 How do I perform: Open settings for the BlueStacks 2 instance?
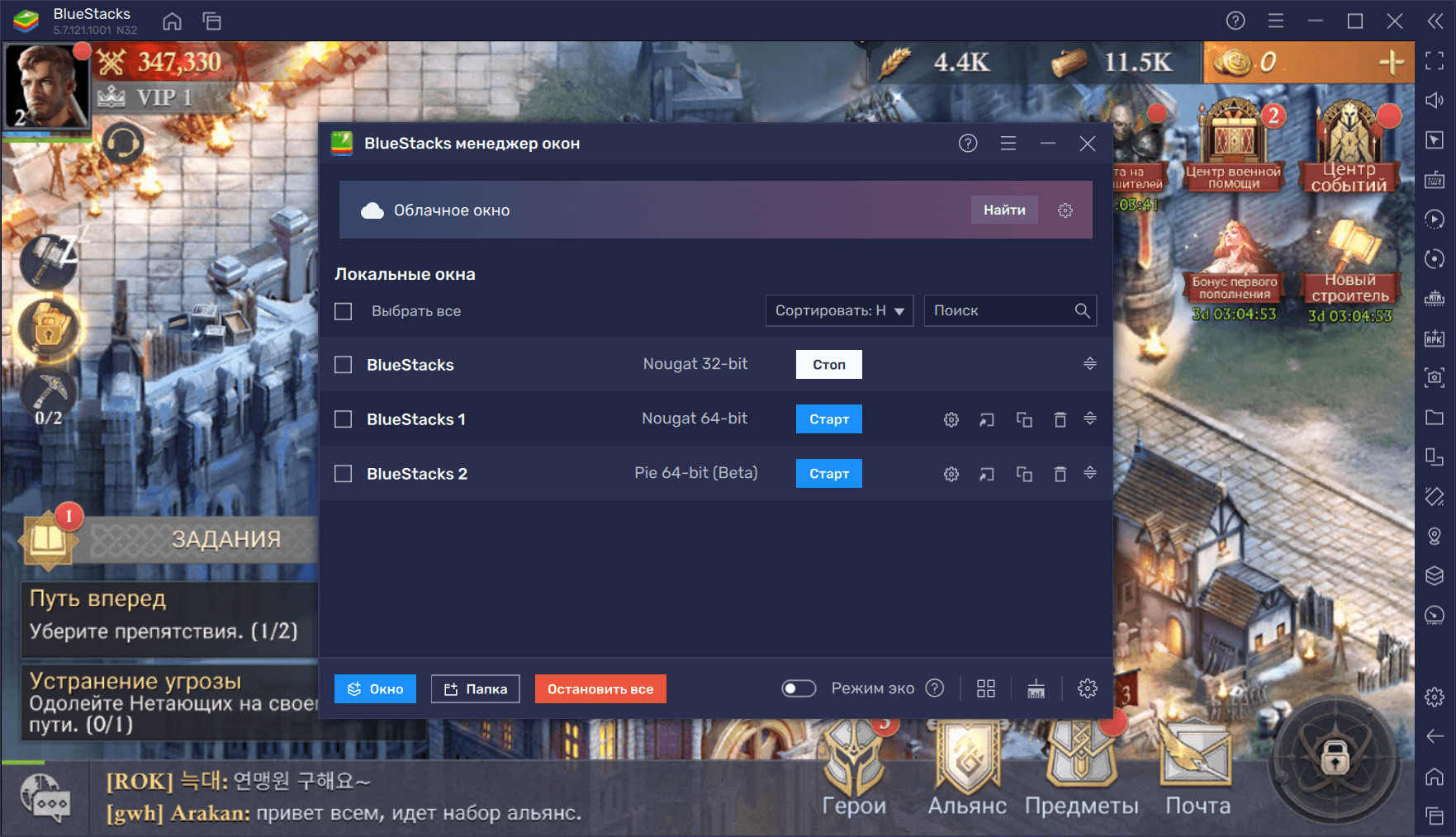951,474
